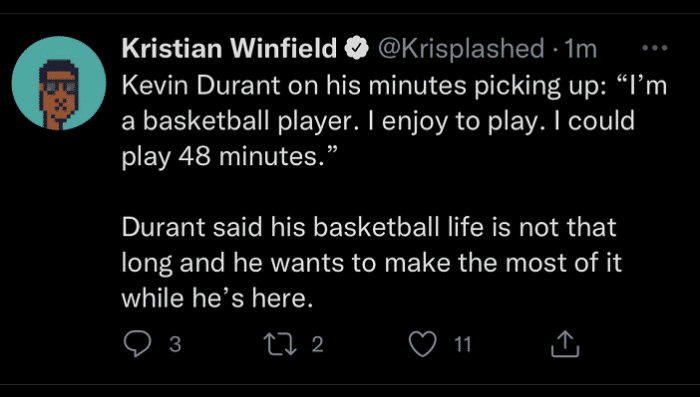Screen dimensions: 700x397
Task: Click the like count showing 11
Action: pos(462,344)
